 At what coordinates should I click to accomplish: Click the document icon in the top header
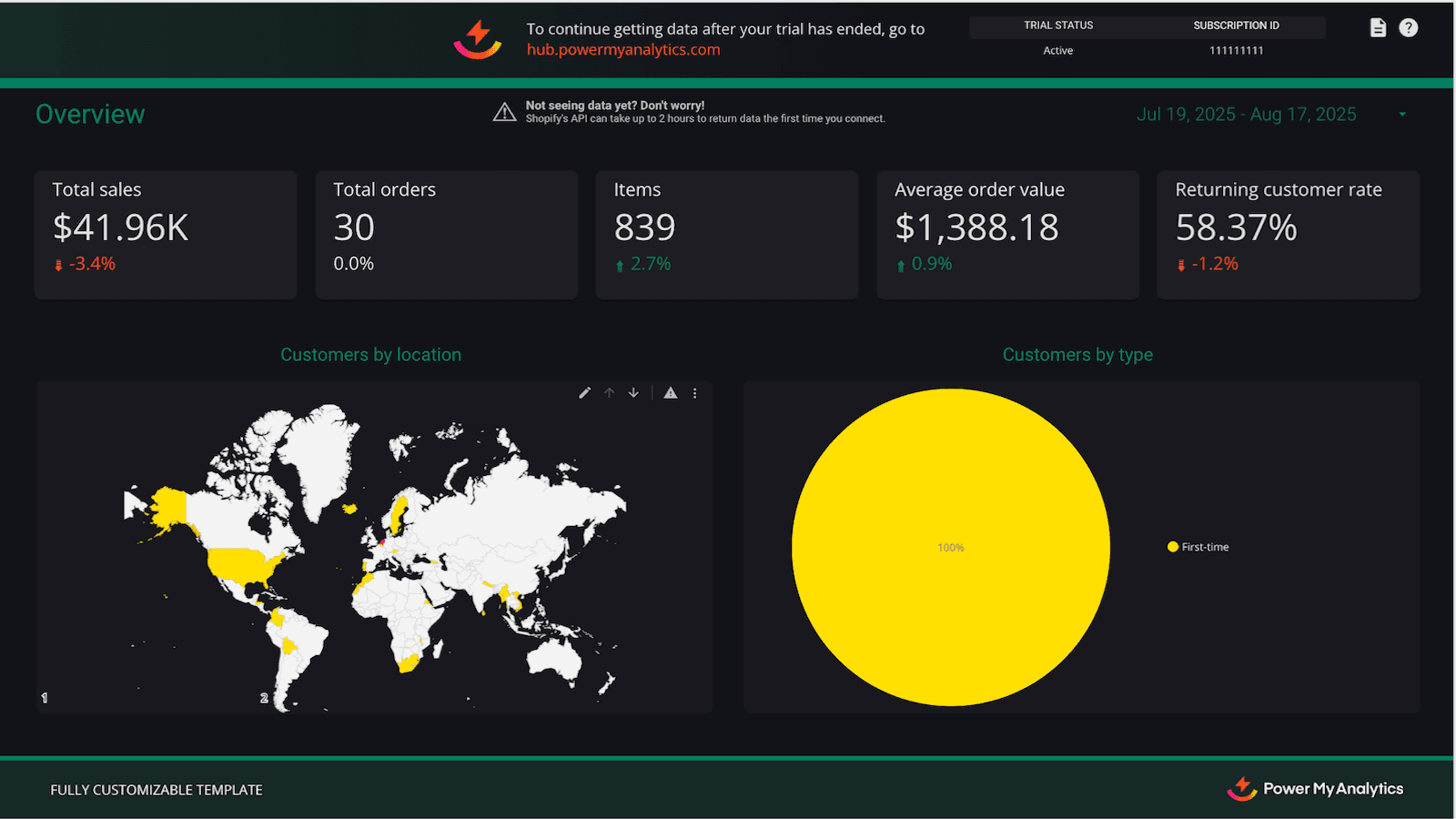pos(1377,27)
